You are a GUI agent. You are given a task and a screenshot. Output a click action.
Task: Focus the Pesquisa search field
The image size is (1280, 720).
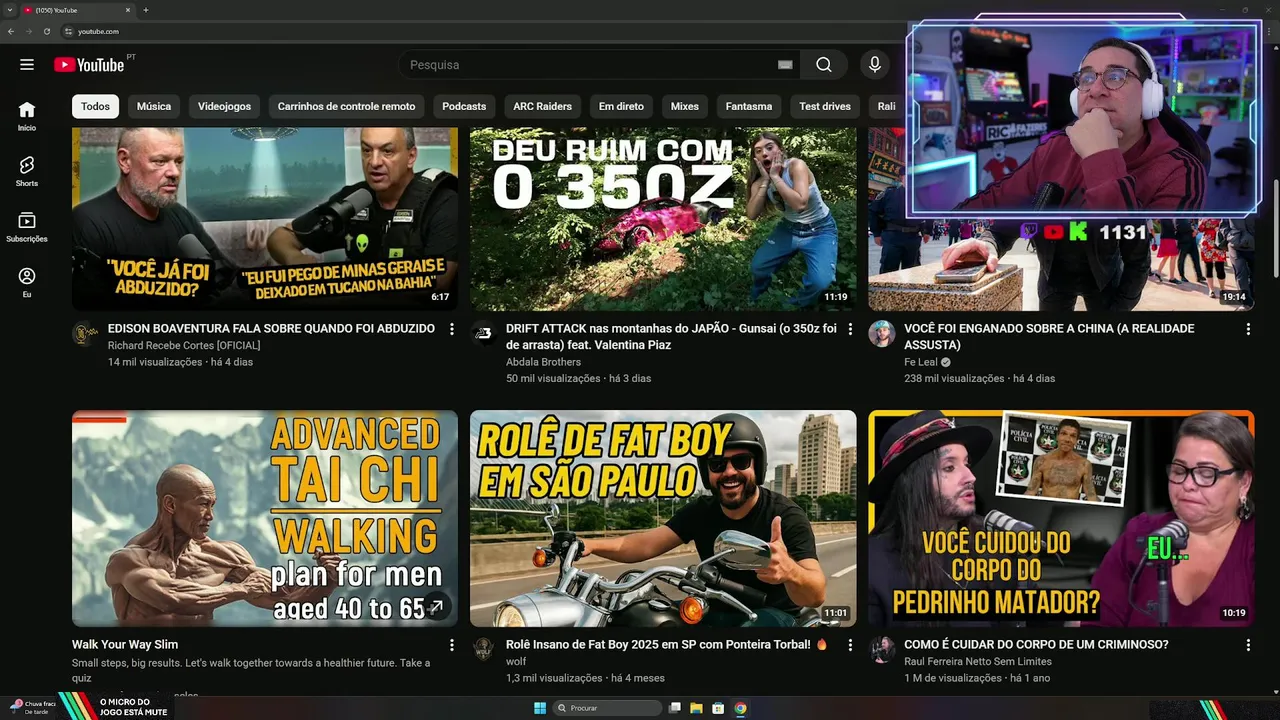coord(590,65)
